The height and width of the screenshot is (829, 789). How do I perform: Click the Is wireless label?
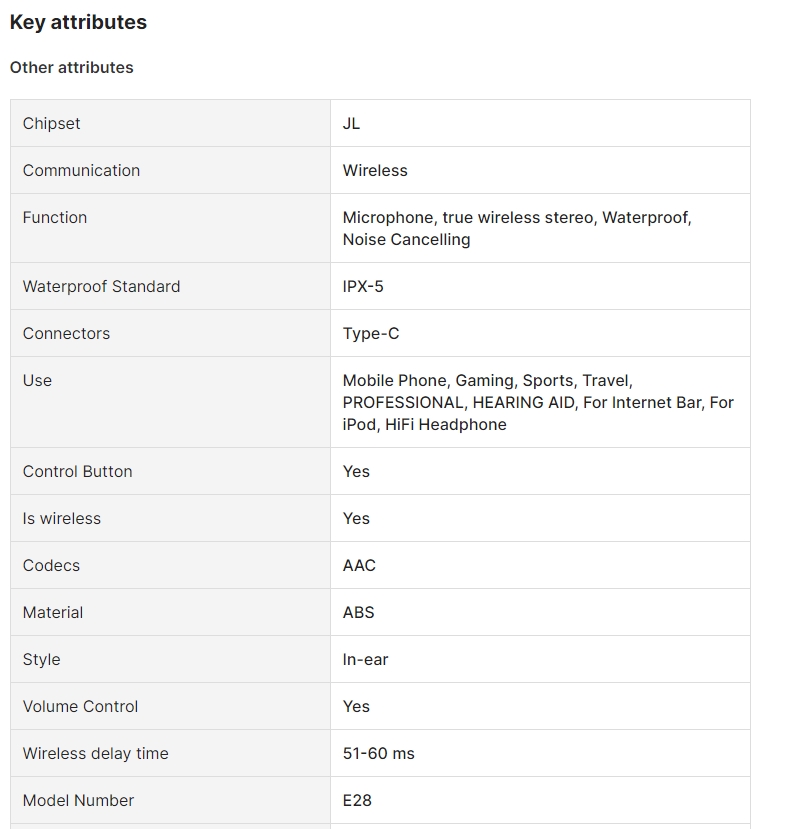click(x=62, y=518)
